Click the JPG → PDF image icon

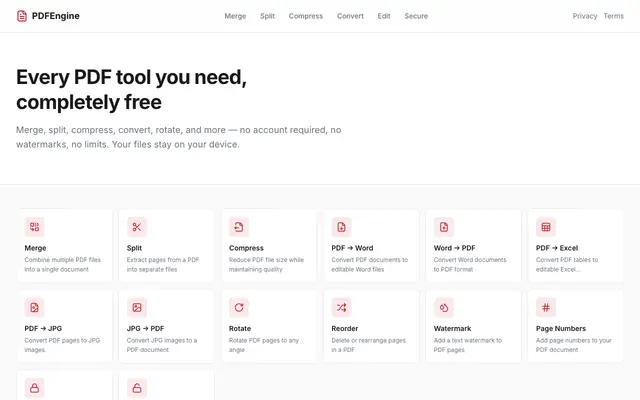click(137, 307)
